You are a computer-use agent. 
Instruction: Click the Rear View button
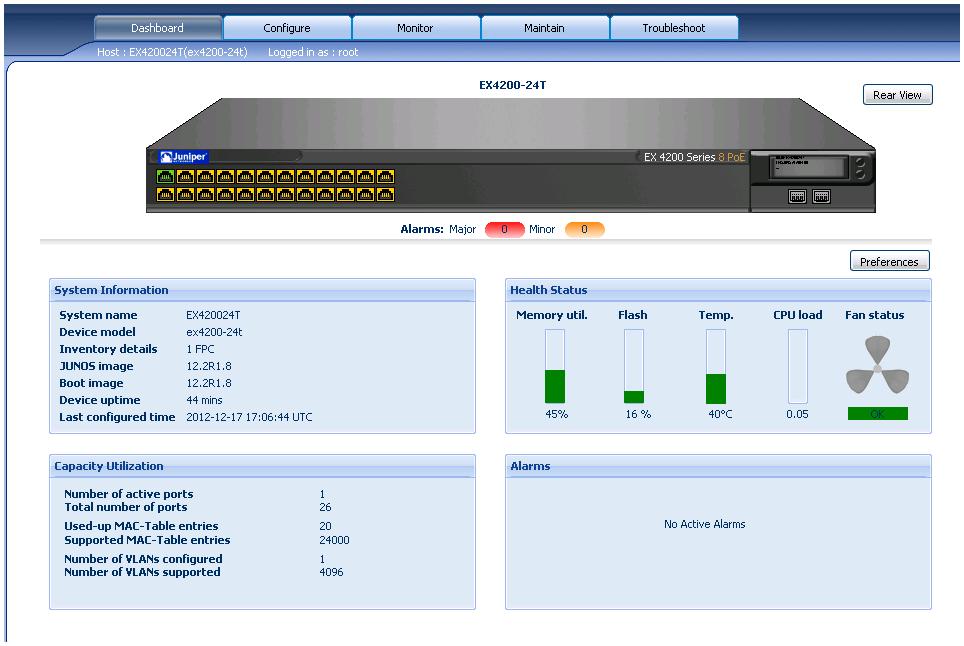click(x=896, y=94)
